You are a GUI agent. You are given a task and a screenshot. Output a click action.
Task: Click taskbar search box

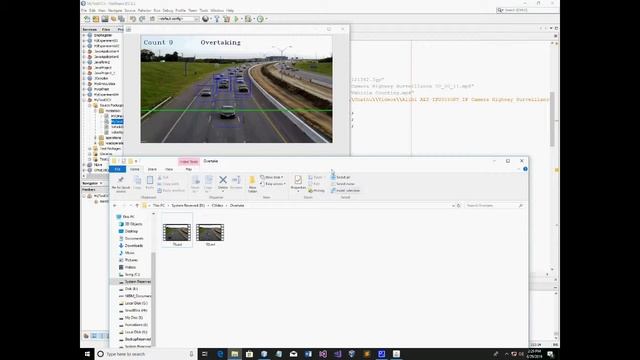146,354
